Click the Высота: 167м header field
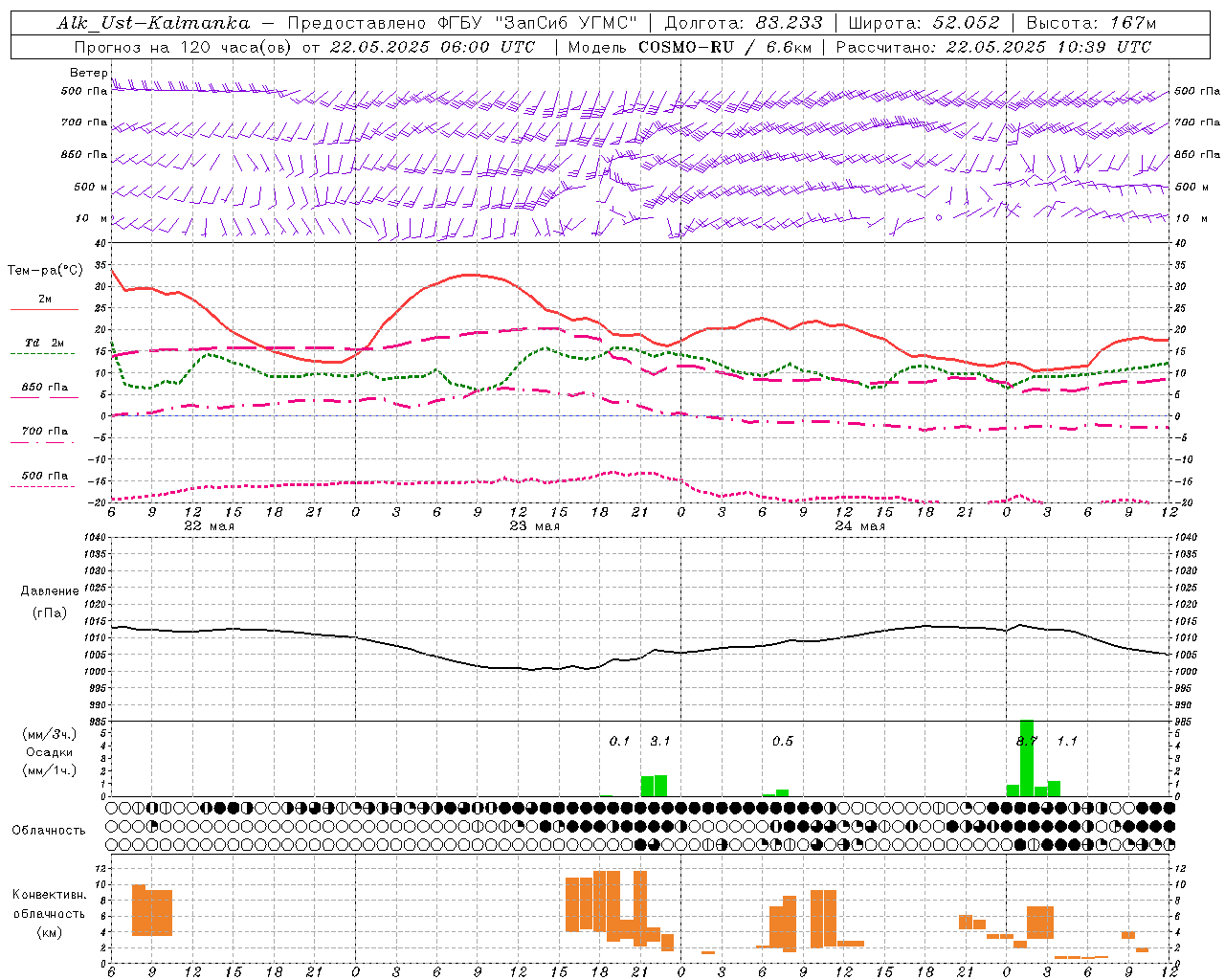The image size is (1225, 980). pyautogui.click(x=1092, y=23)
